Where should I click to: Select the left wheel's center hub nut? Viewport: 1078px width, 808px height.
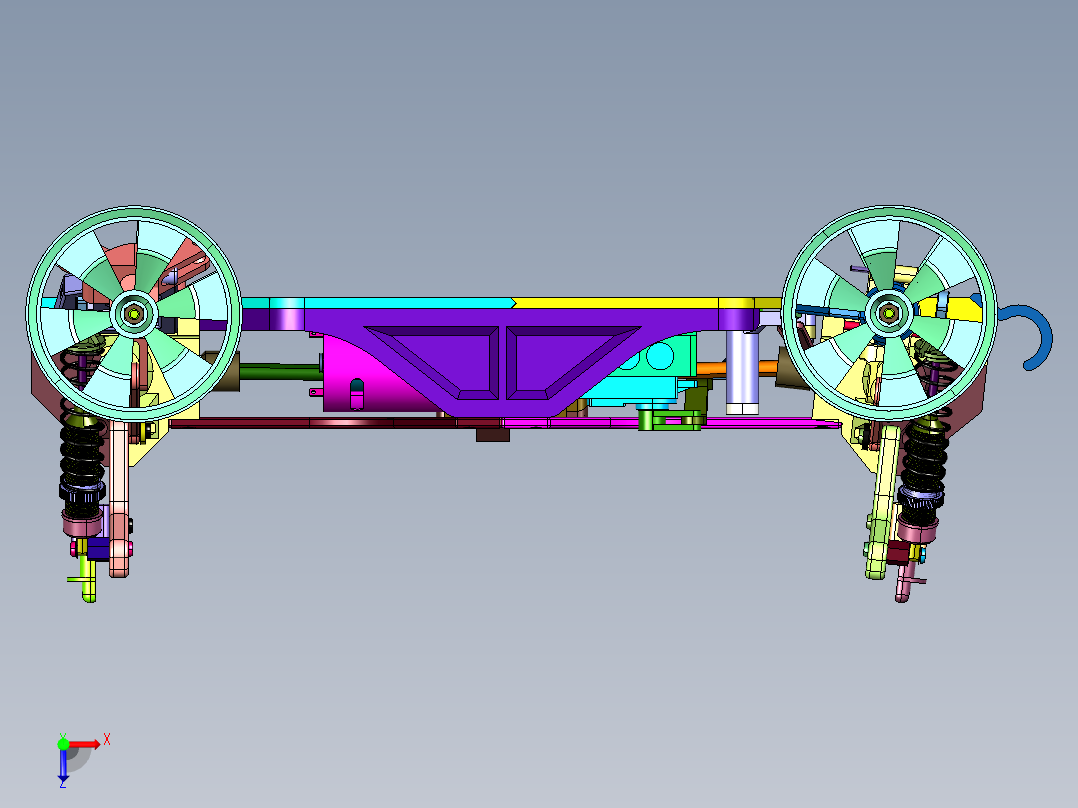point(133,314)
